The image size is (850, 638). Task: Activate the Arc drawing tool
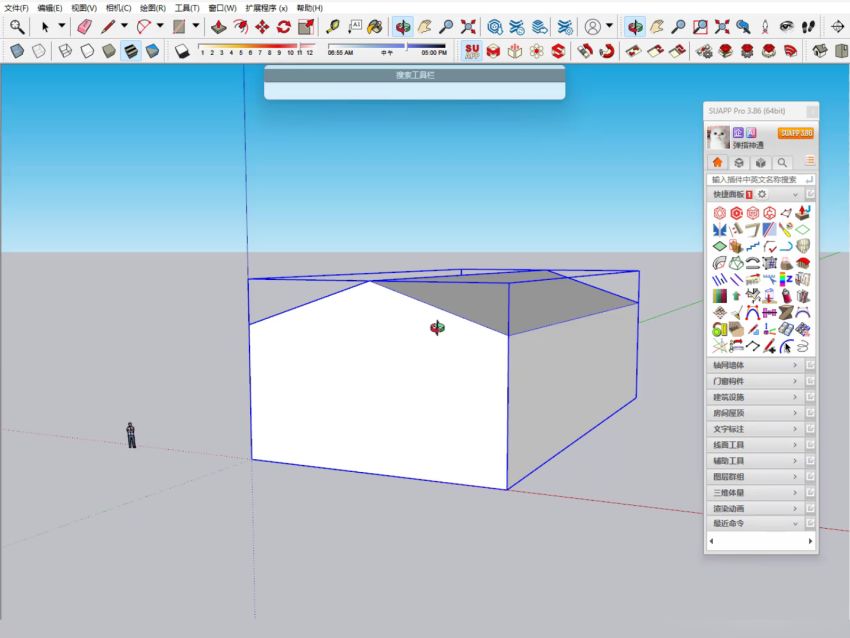144,27
